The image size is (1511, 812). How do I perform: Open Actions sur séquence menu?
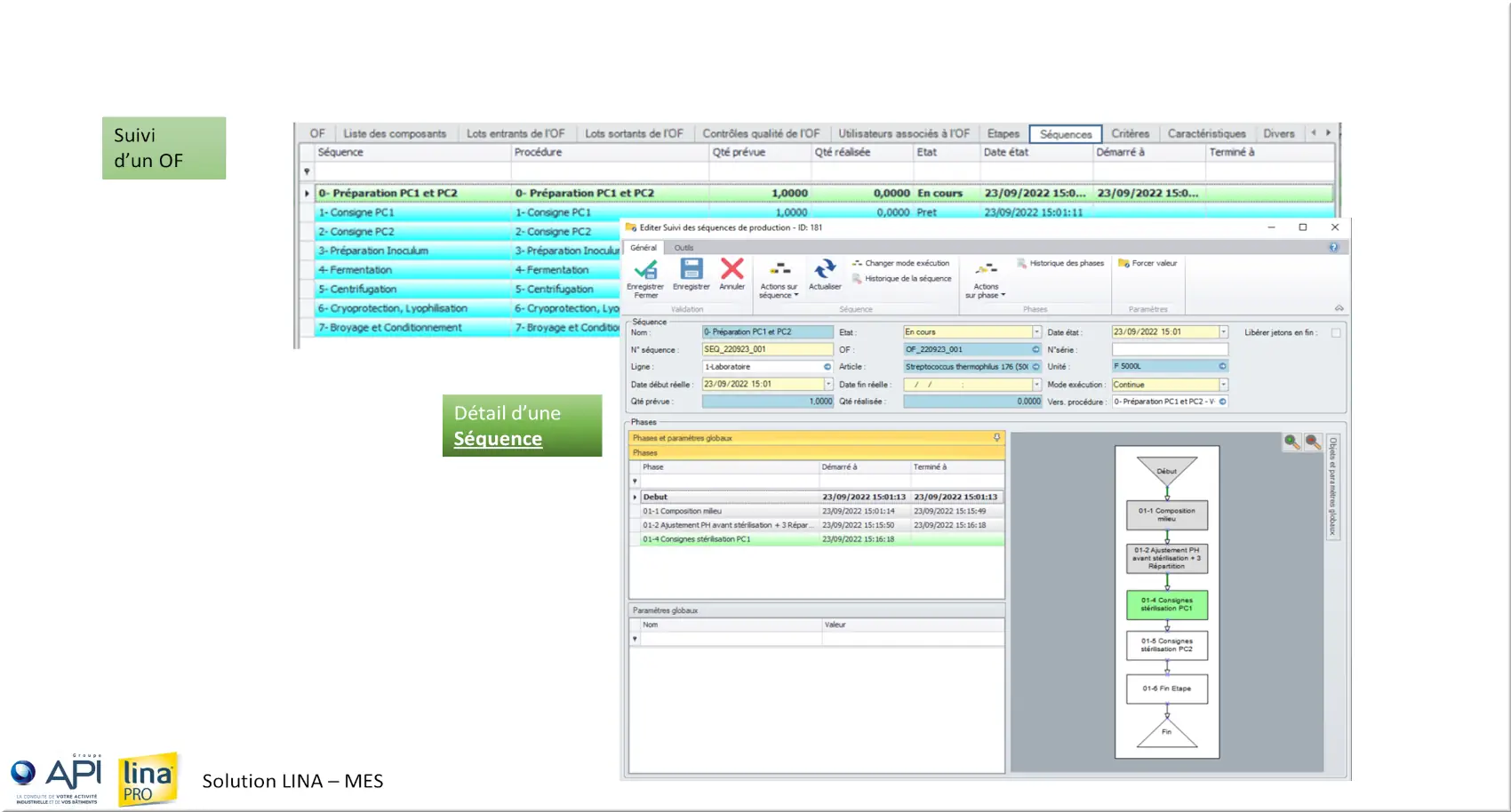pyautogui.click(x=779, y=278)
